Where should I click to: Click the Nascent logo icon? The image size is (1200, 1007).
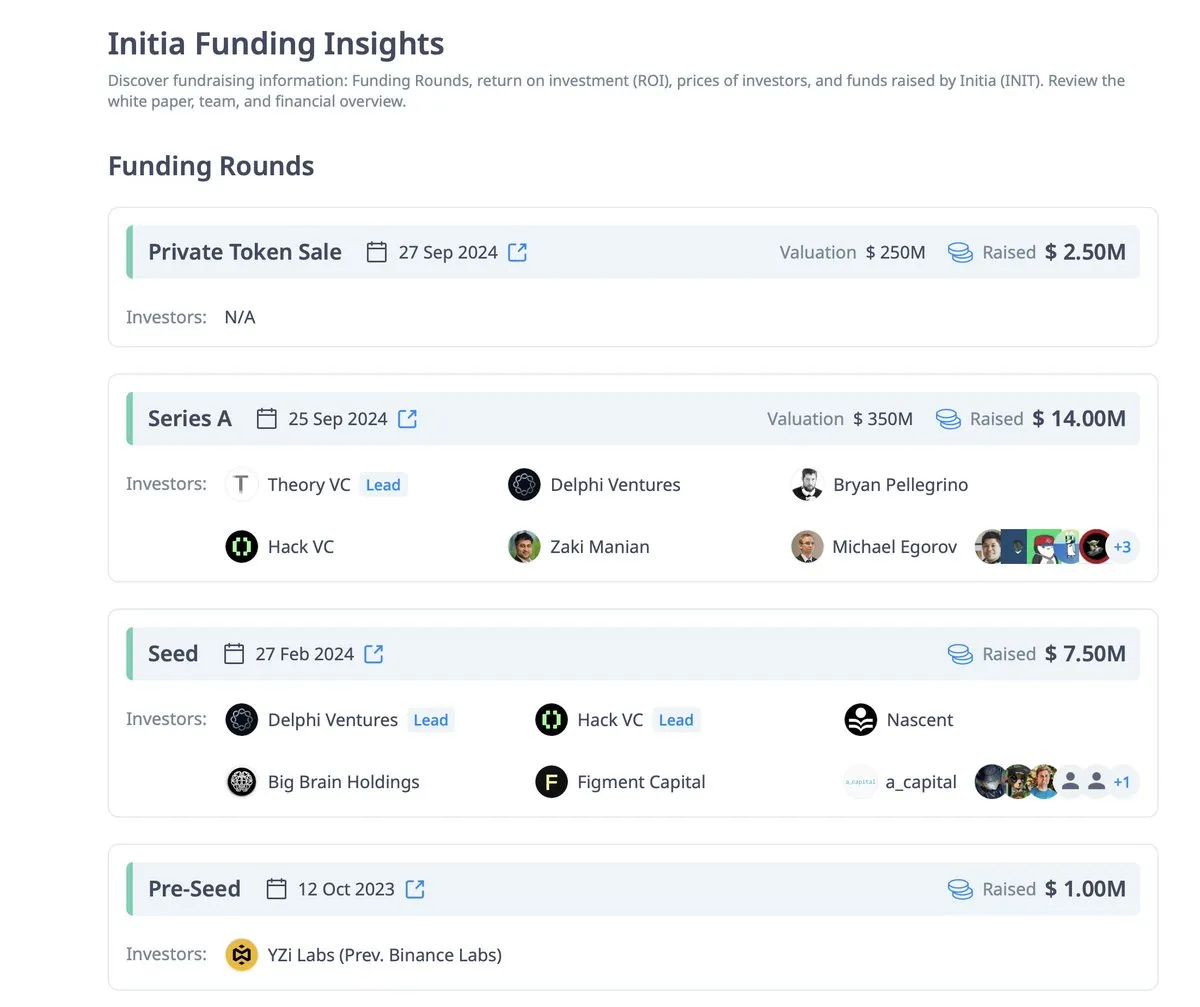860,720
